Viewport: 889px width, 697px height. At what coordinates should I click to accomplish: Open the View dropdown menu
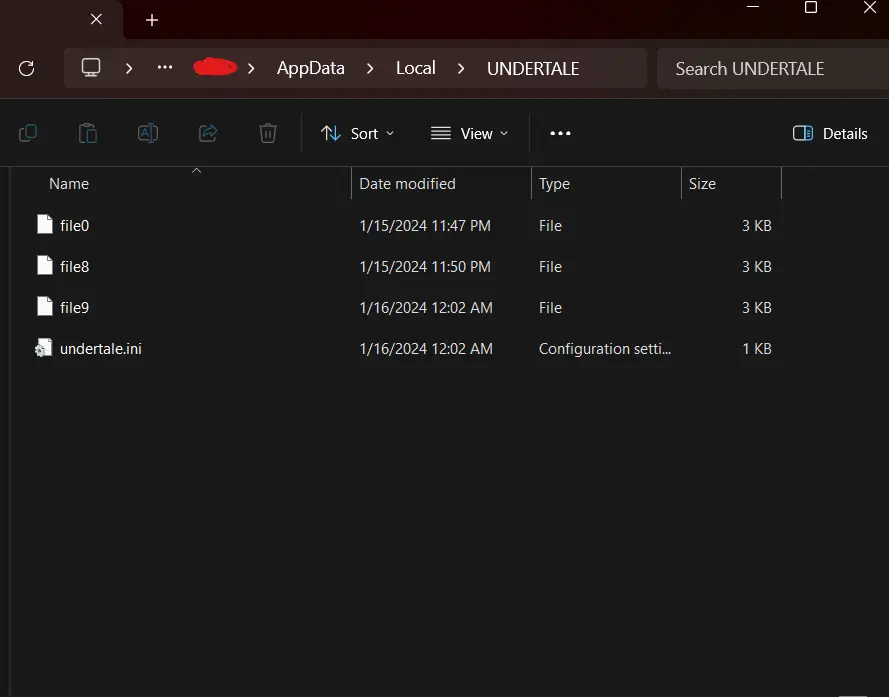pos(469,133)
